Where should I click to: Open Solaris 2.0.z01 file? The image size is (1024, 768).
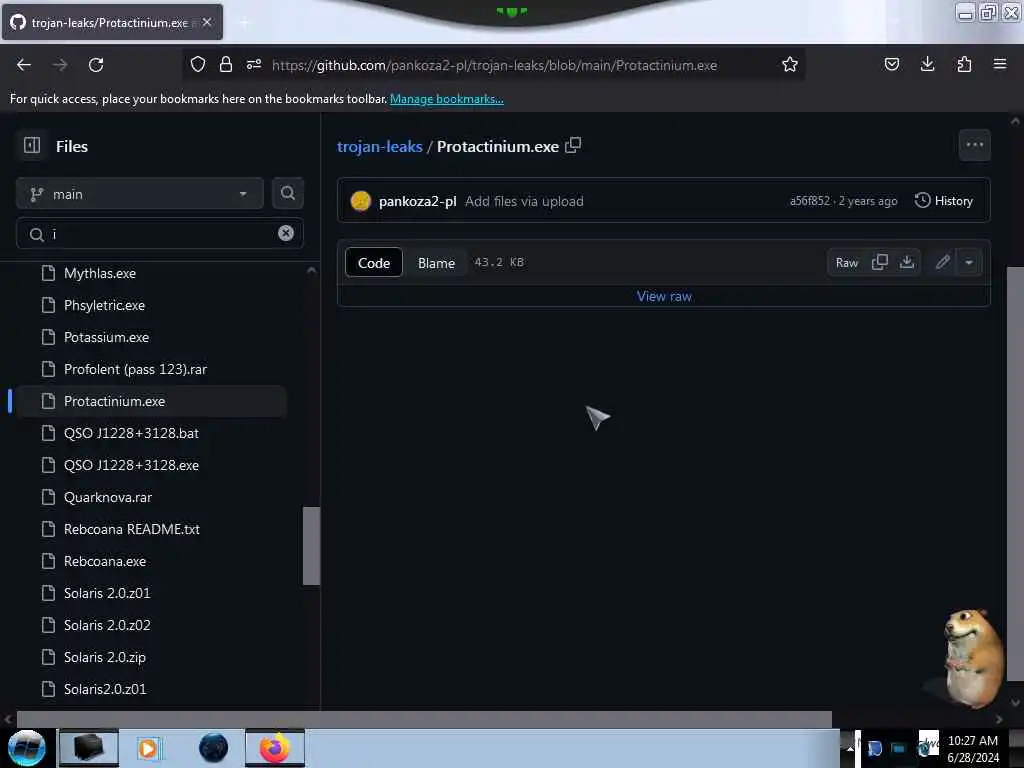click(107, 593)
